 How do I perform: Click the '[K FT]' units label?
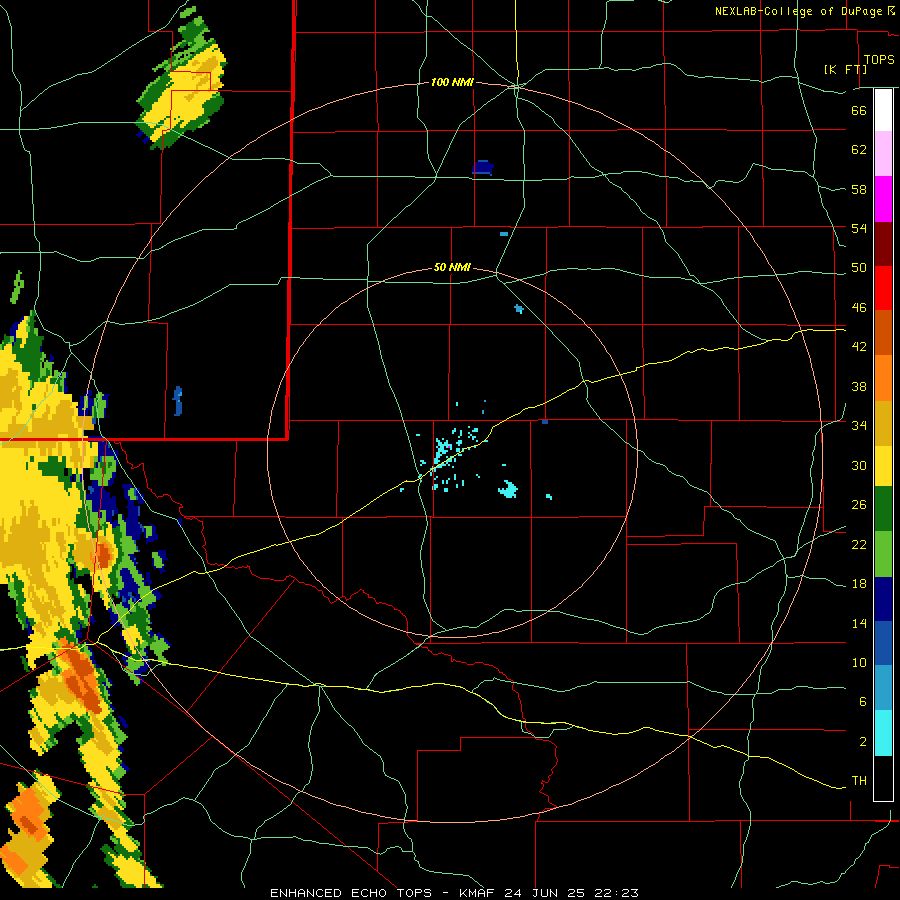pos(845,69)
